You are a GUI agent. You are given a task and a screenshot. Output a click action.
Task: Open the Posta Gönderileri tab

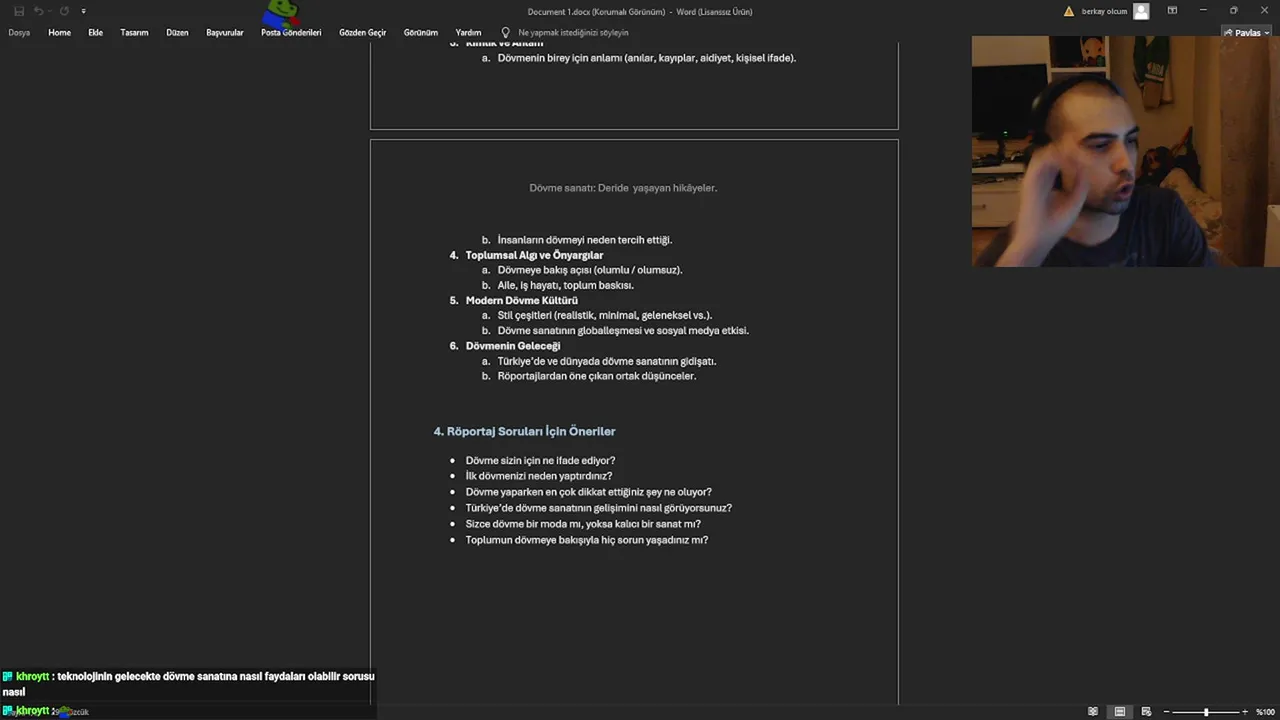[x=291, y=32]
